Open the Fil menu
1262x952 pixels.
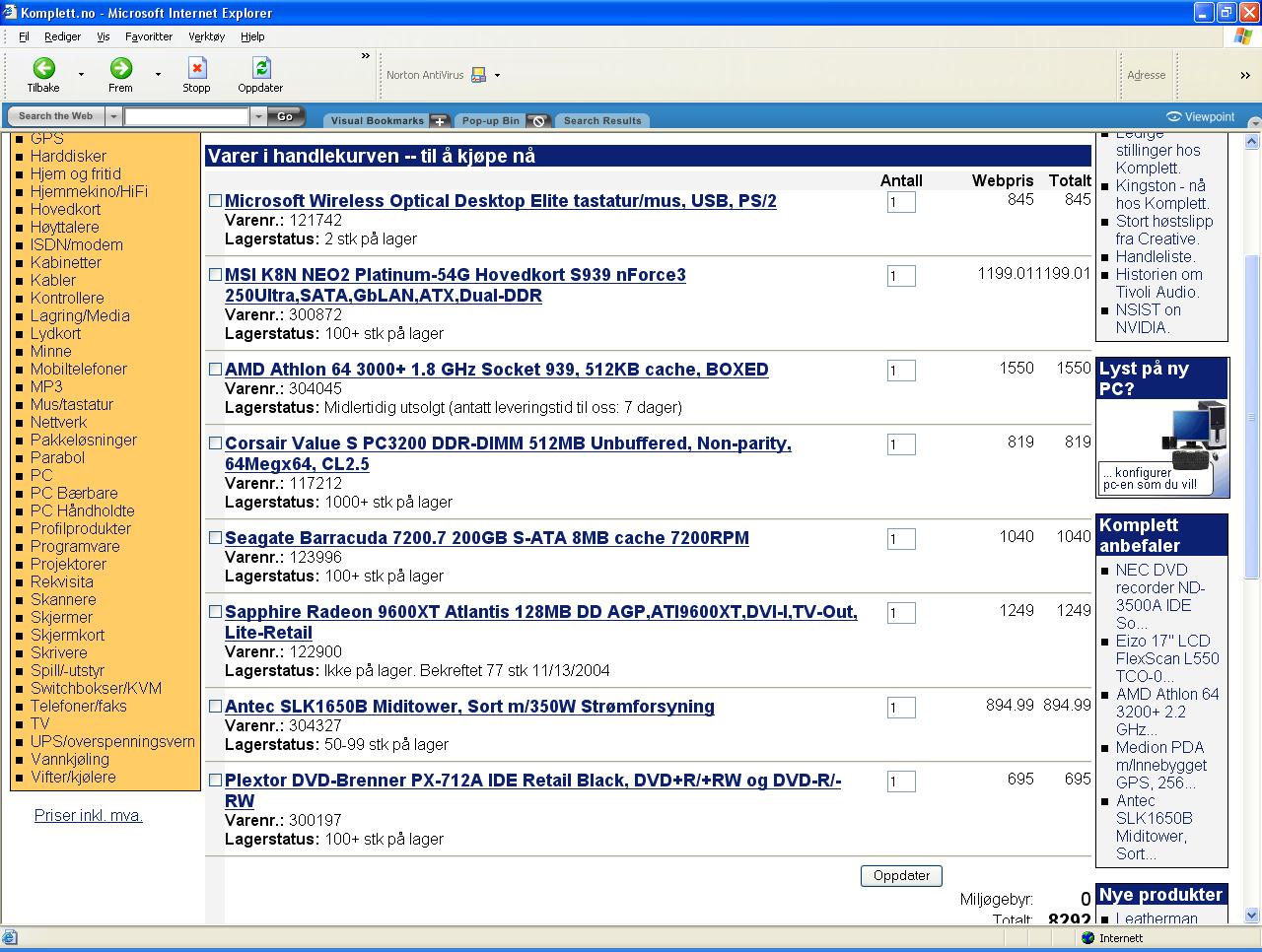[x=24, y=36]
